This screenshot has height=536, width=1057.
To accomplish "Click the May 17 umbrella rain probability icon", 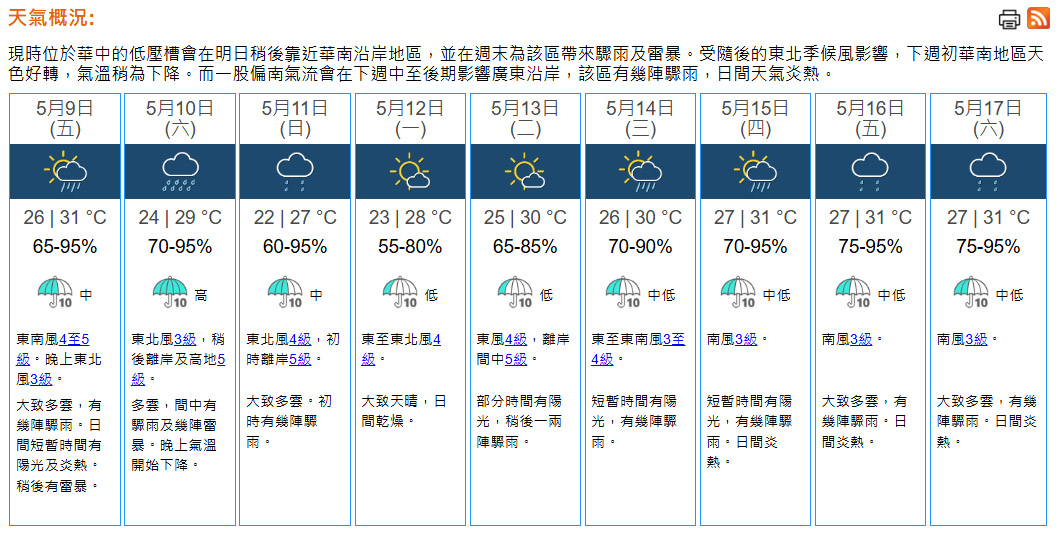I will tap(971, 293).
